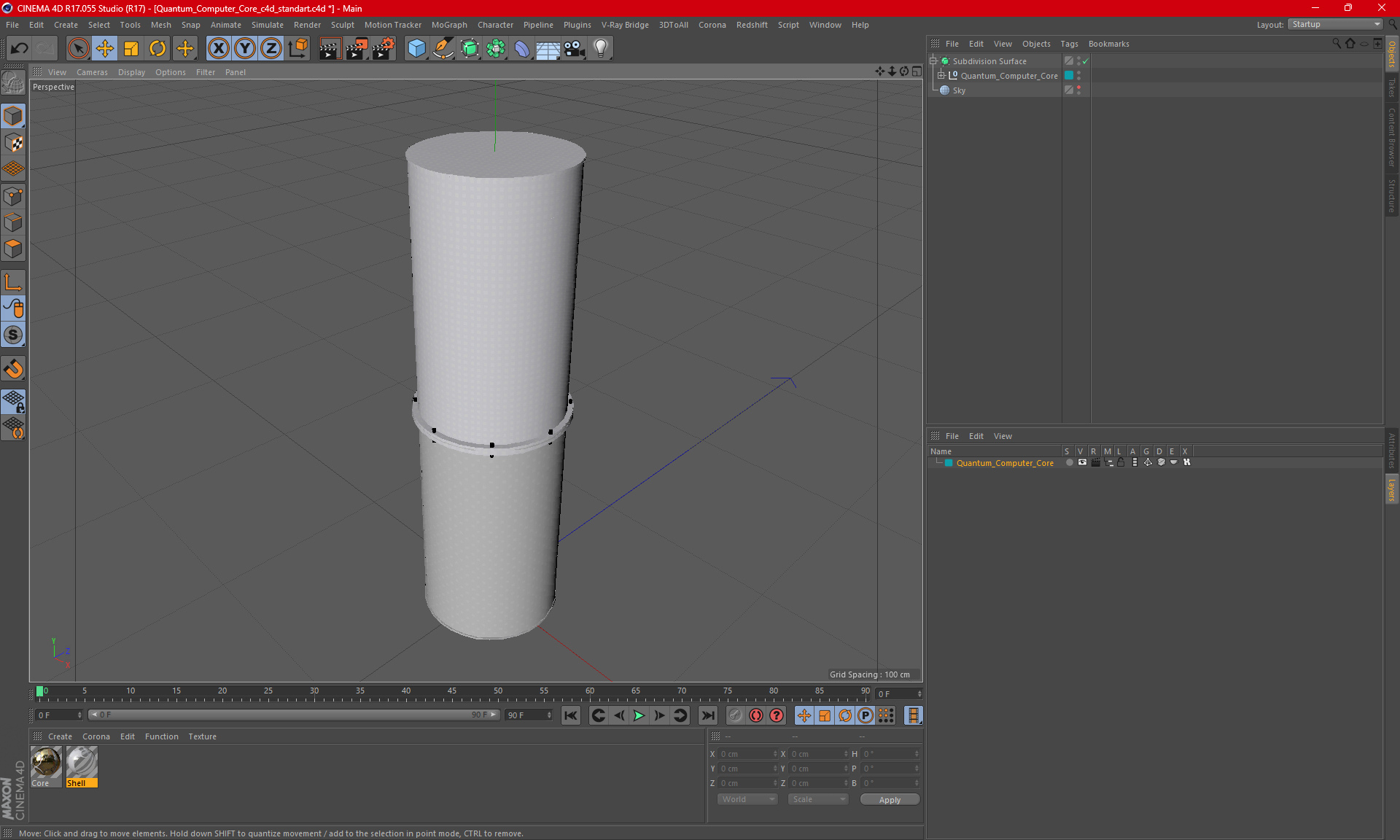Switch the coordinate system icon
Screen dimensions: 1400x840
pos(297,49)
